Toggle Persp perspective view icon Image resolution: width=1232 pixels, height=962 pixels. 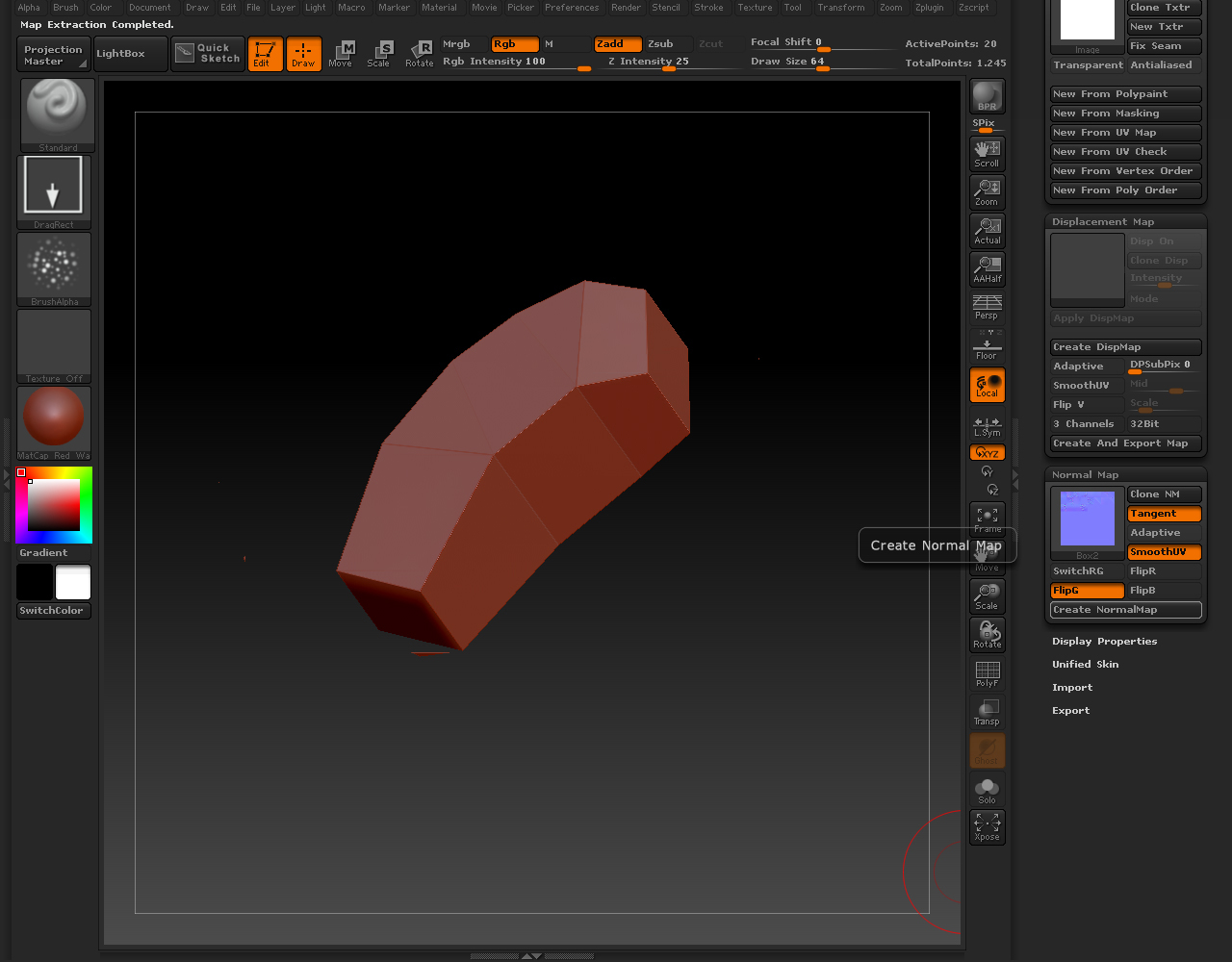pos(987,307)
